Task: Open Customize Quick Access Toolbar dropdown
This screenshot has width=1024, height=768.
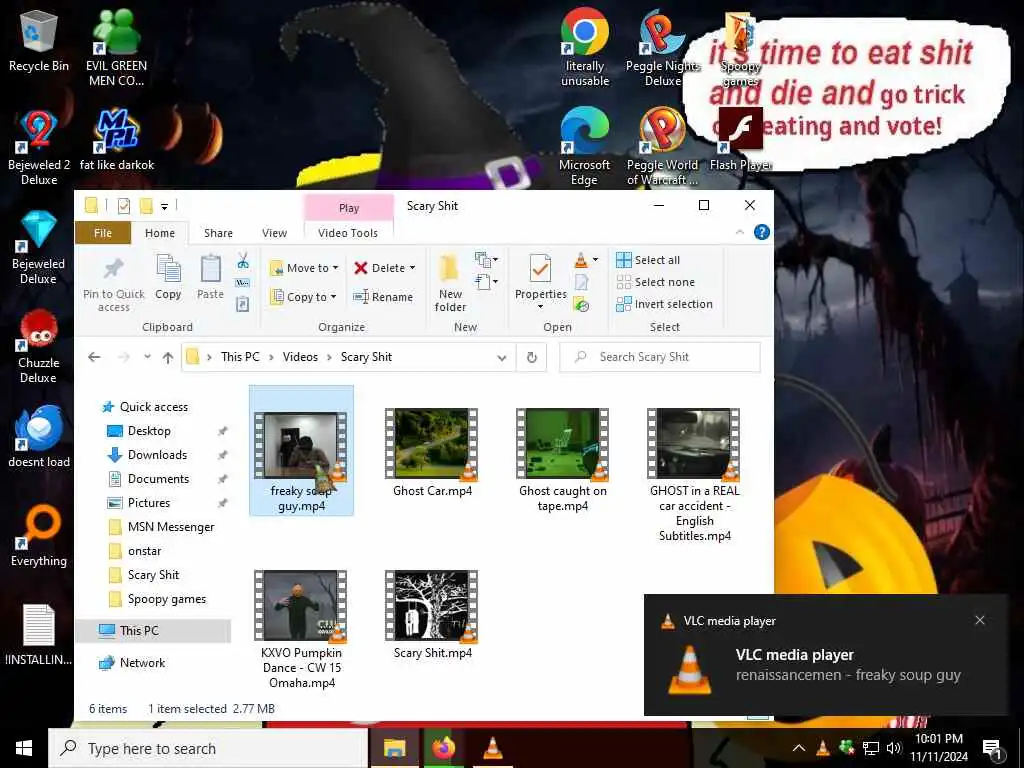Action: [x=164, y=207]
